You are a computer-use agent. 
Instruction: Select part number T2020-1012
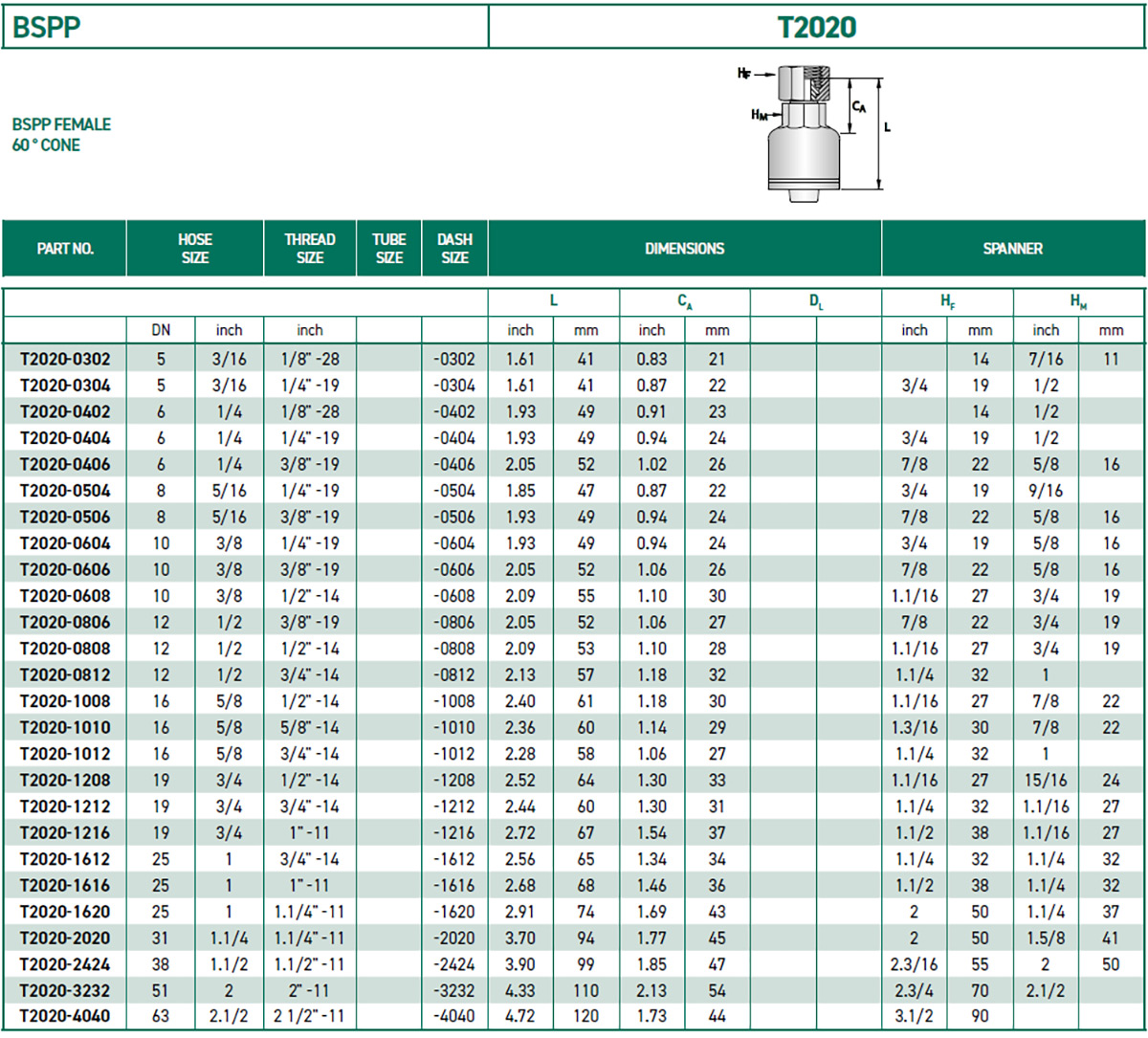point(65,754)
